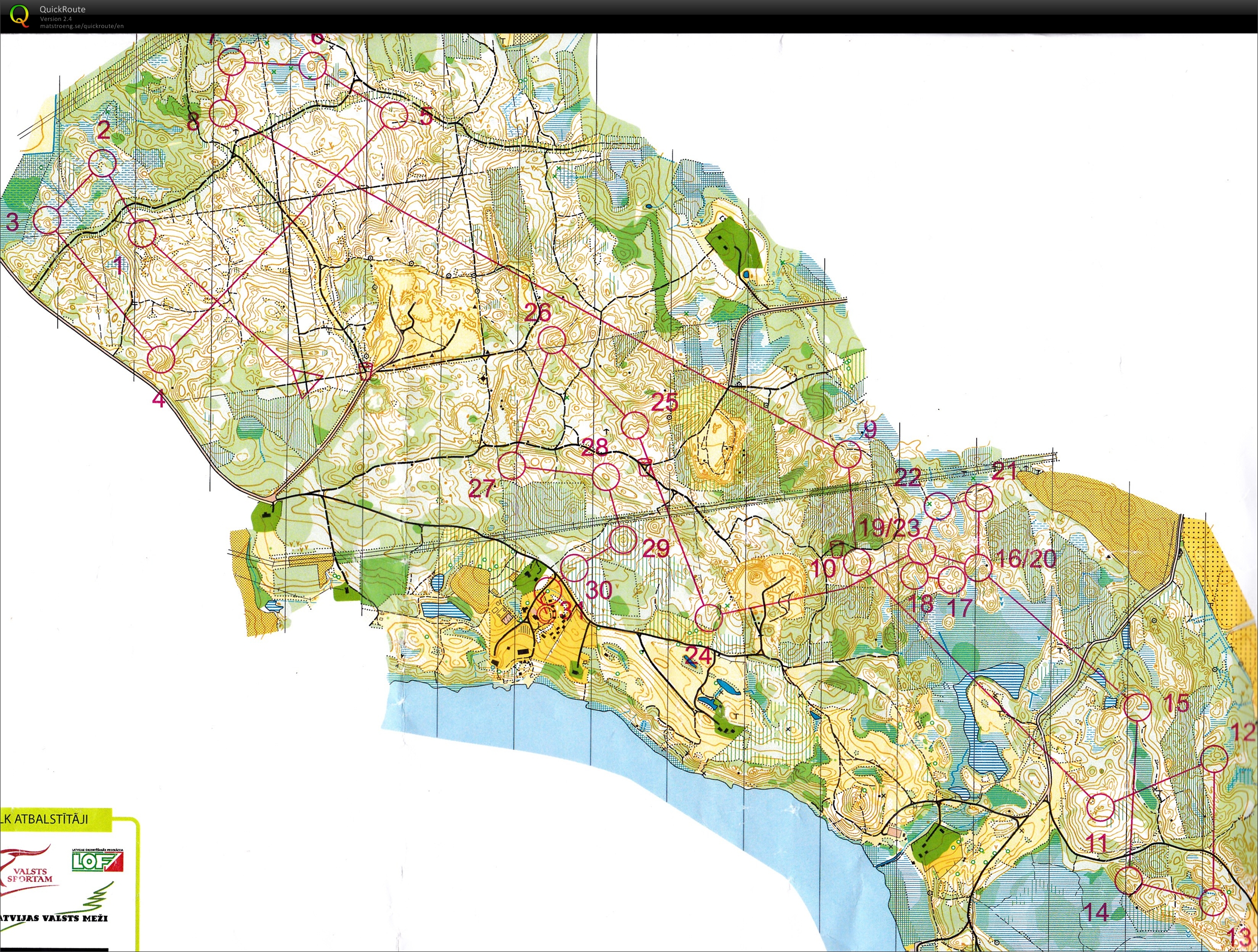Click the Version 2.4 label
1258x952 pixels.
point(56,19)
